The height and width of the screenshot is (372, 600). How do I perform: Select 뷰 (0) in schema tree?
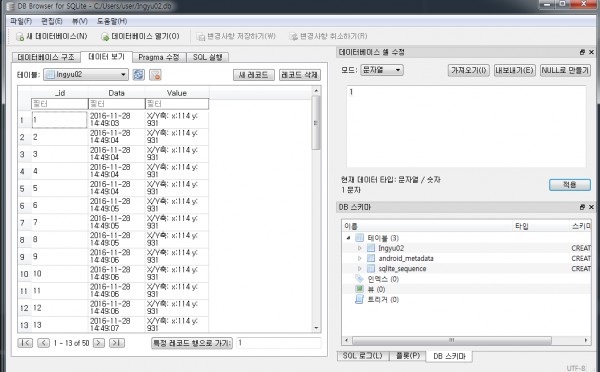[x=376, y=289]
